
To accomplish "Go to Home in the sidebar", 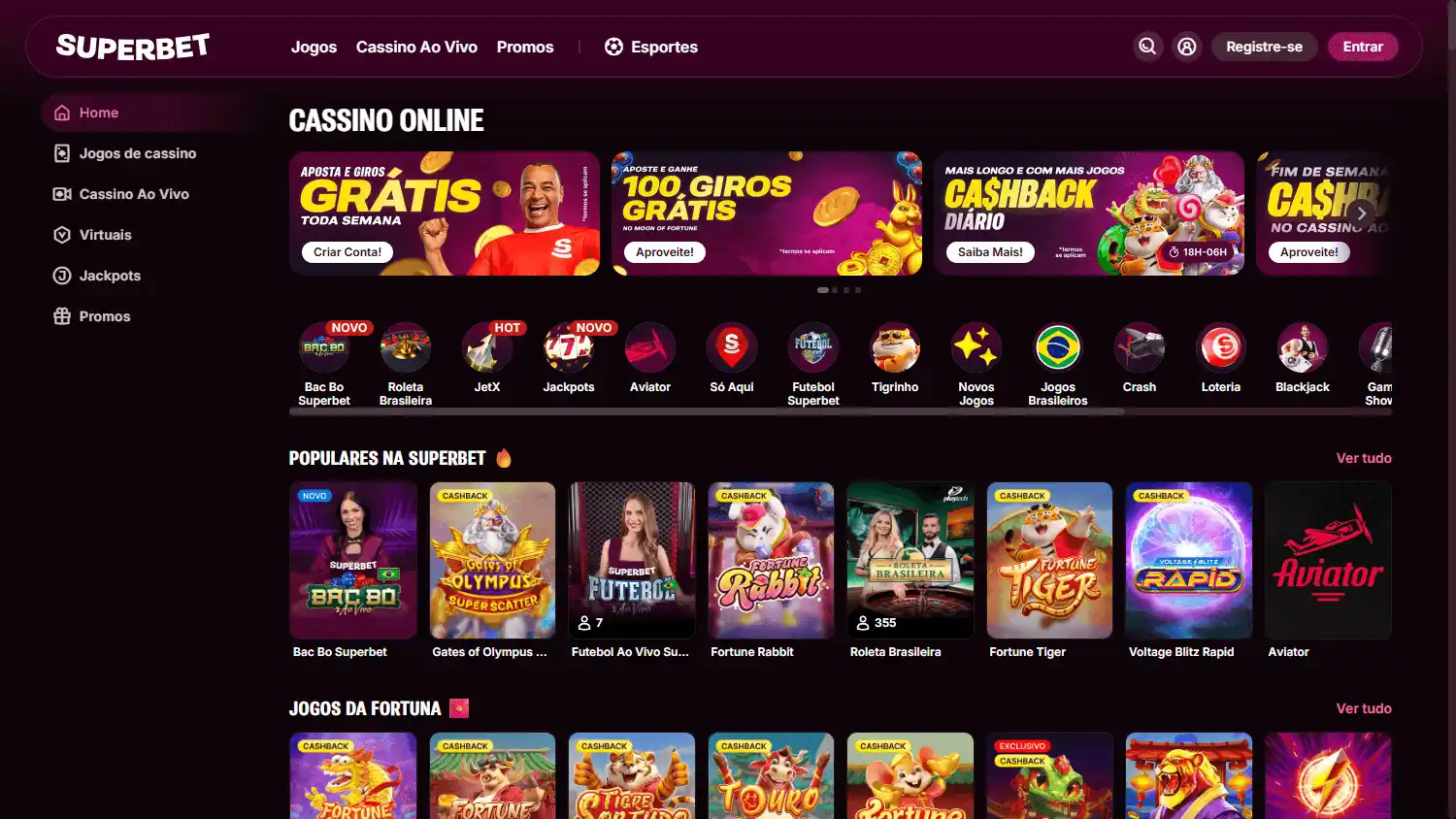I will pos(150,113).
